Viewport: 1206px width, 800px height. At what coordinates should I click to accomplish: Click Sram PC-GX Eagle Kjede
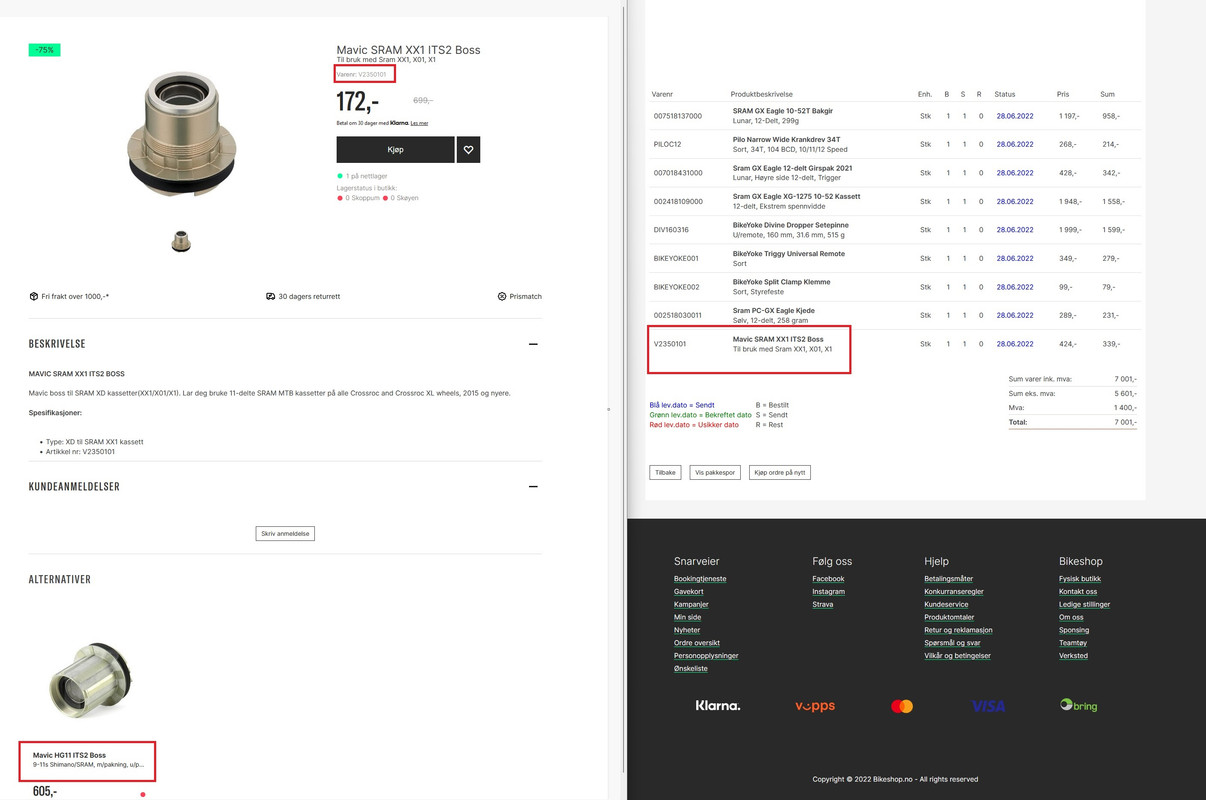[x=773, y=311]
